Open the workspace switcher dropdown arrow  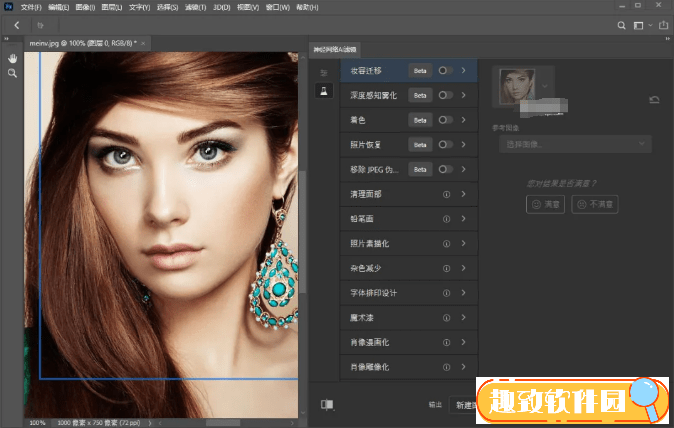[650, 25]
